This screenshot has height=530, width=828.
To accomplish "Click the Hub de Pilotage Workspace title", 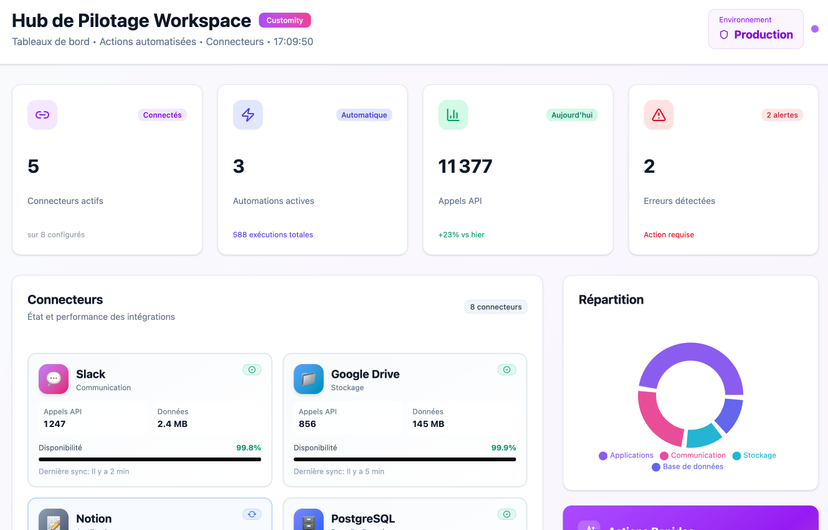I will click(x=131, y=21).
